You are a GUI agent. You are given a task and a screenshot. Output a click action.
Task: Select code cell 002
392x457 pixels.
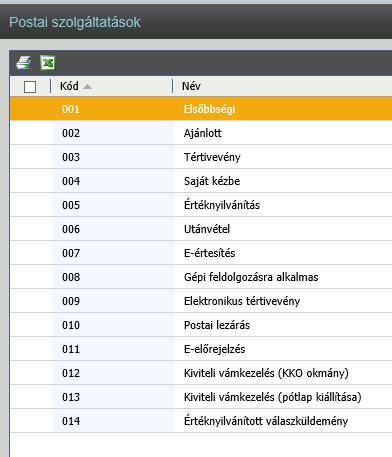[x=71, y=133]
